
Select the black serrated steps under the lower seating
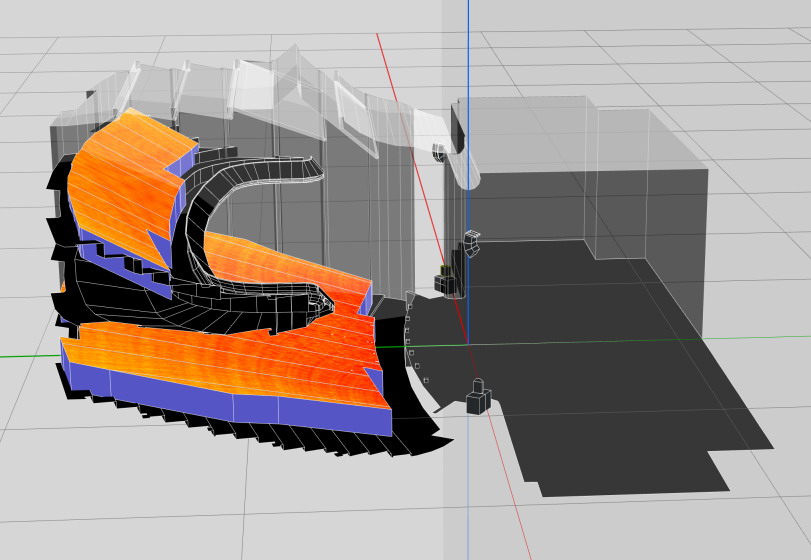coord(300,437)
